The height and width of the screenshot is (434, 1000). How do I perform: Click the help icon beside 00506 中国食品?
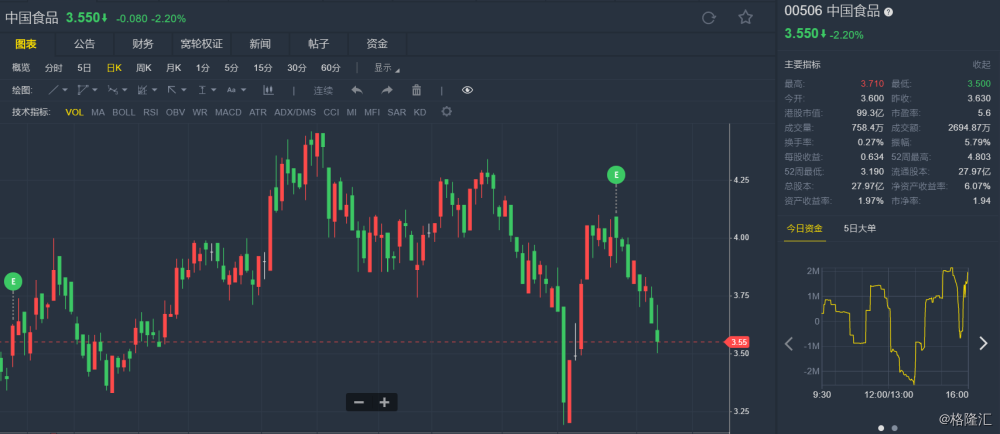coord(888,11)
